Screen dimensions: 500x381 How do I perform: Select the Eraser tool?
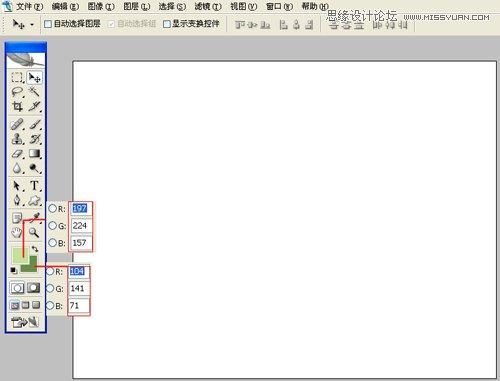[x=17, y=153]
